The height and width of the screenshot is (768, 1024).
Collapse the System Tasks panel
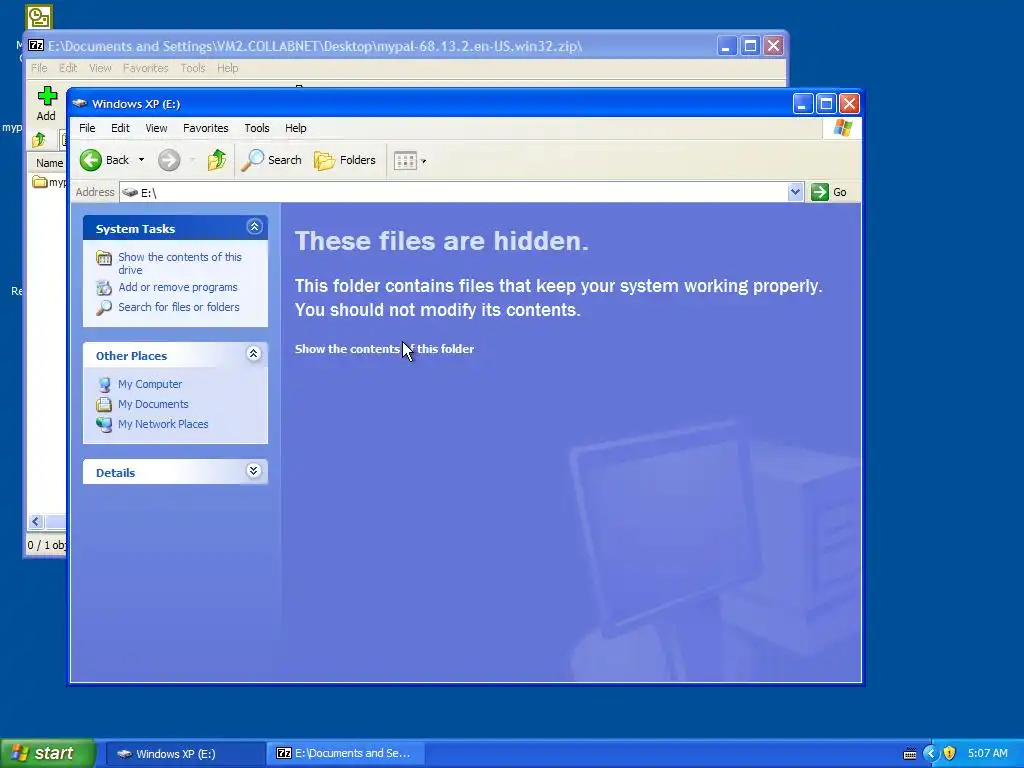pos(255,227)
